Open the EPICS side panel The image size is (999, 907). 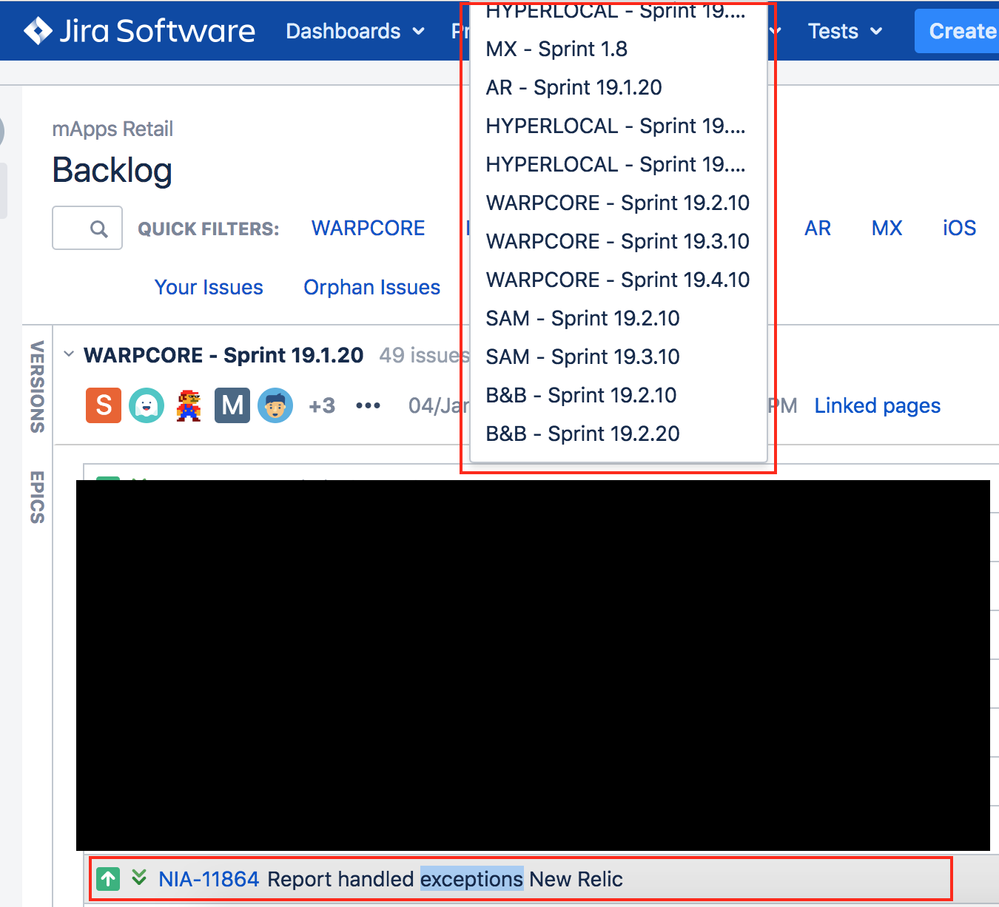(37, 497)
